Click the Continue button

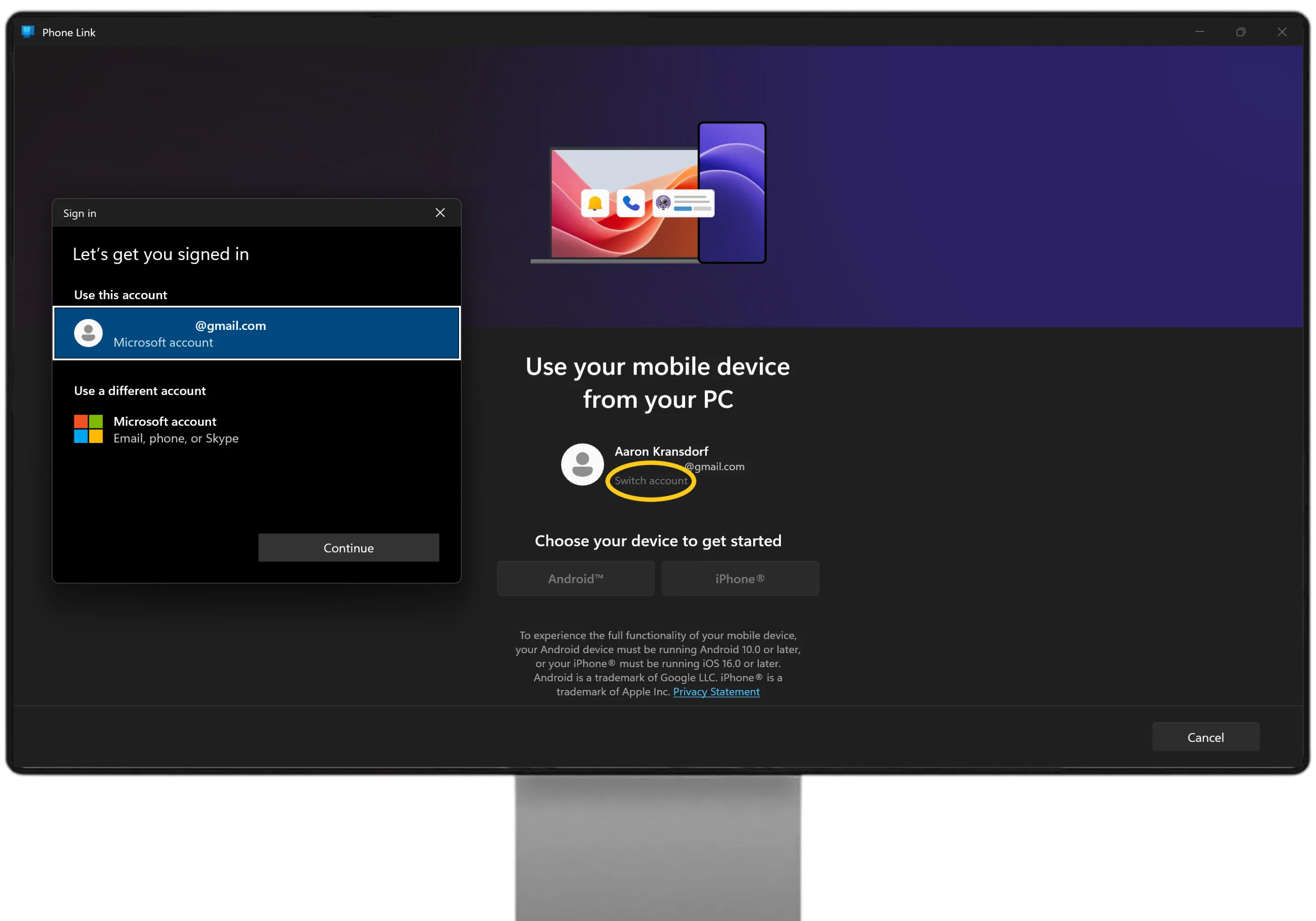[x=349, y=547]
